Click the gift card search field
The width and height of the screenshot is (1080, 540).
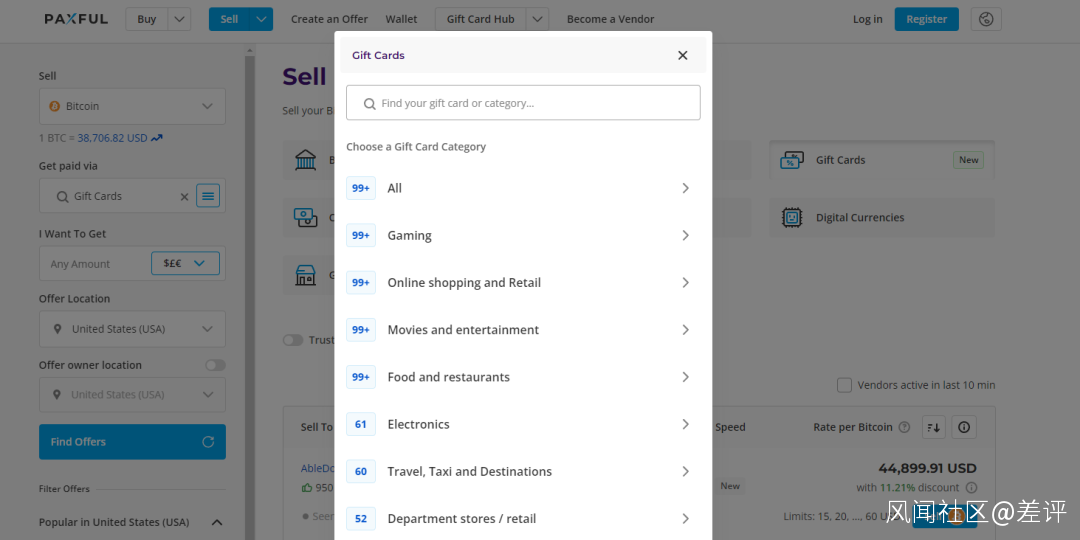523,103
